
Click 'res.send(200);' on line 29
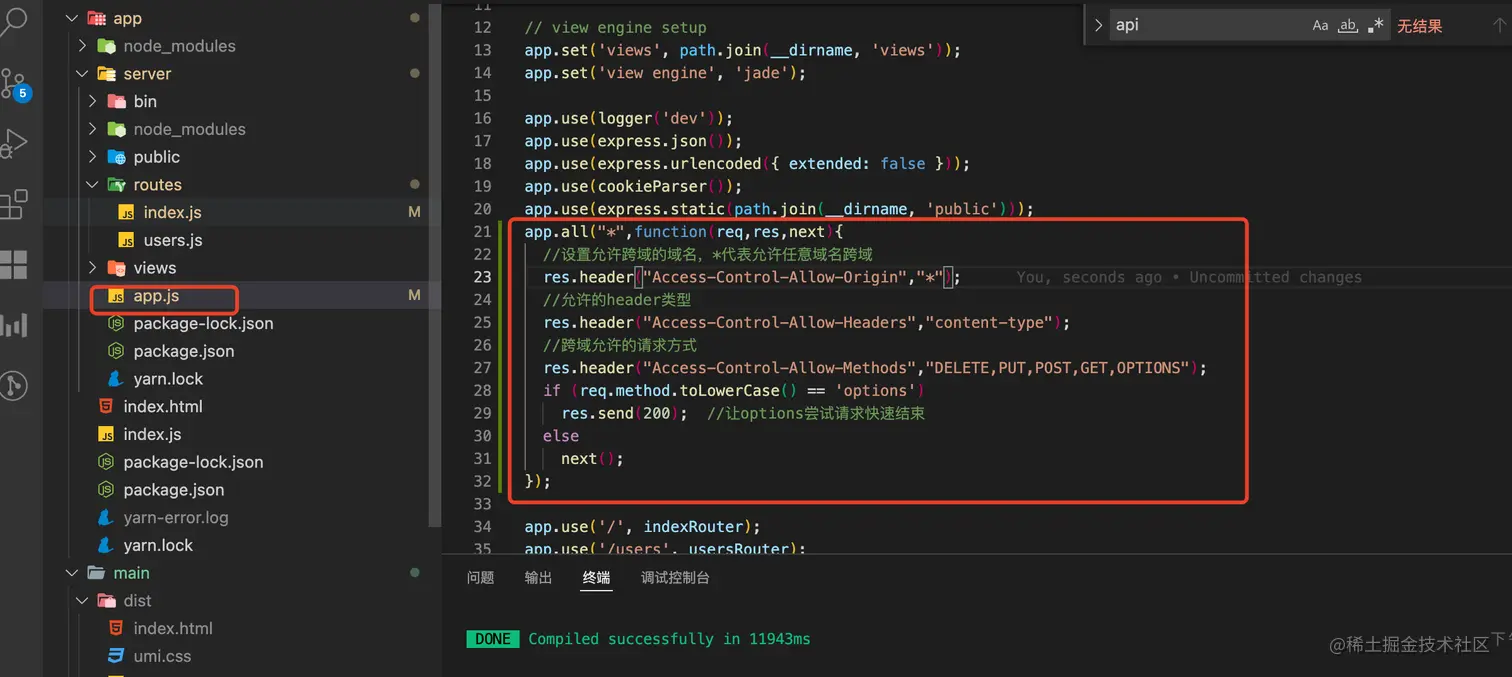click(624, 413)
